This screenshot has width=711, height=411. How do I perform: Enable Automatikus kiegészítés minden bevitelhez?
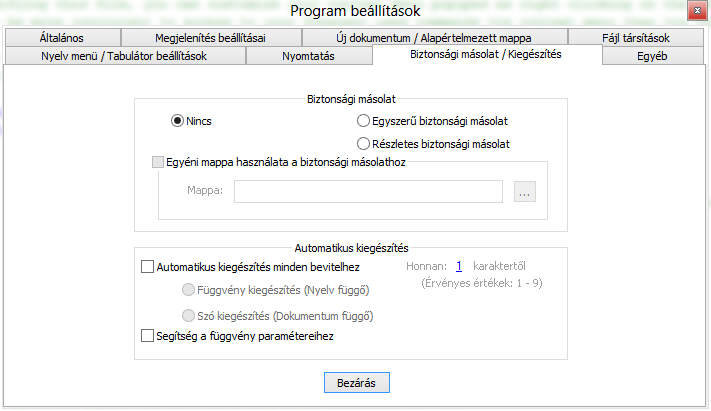(149, 267)
